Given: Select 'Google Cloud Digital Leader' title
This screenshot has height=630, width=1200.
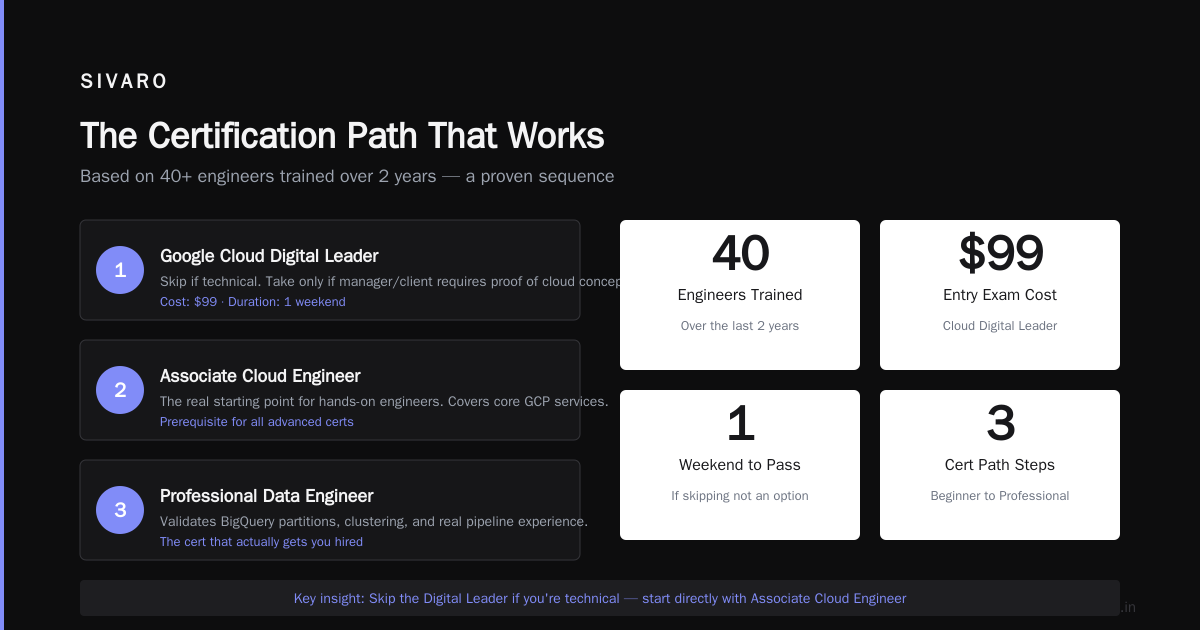Looking at the screenshot, I should point(269,256).
